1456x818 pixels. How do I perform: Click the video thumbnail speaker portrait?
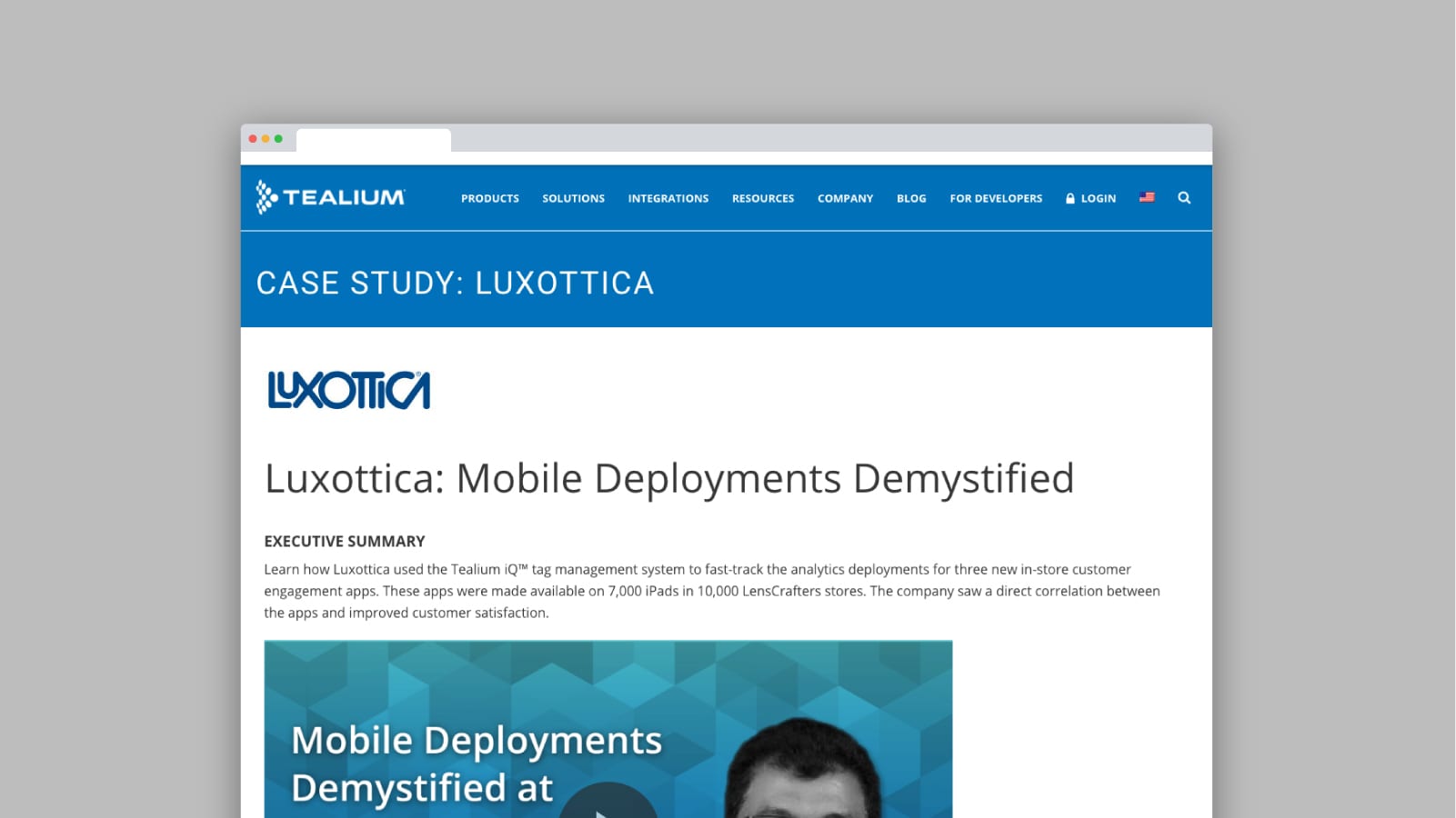coord(803,773)
